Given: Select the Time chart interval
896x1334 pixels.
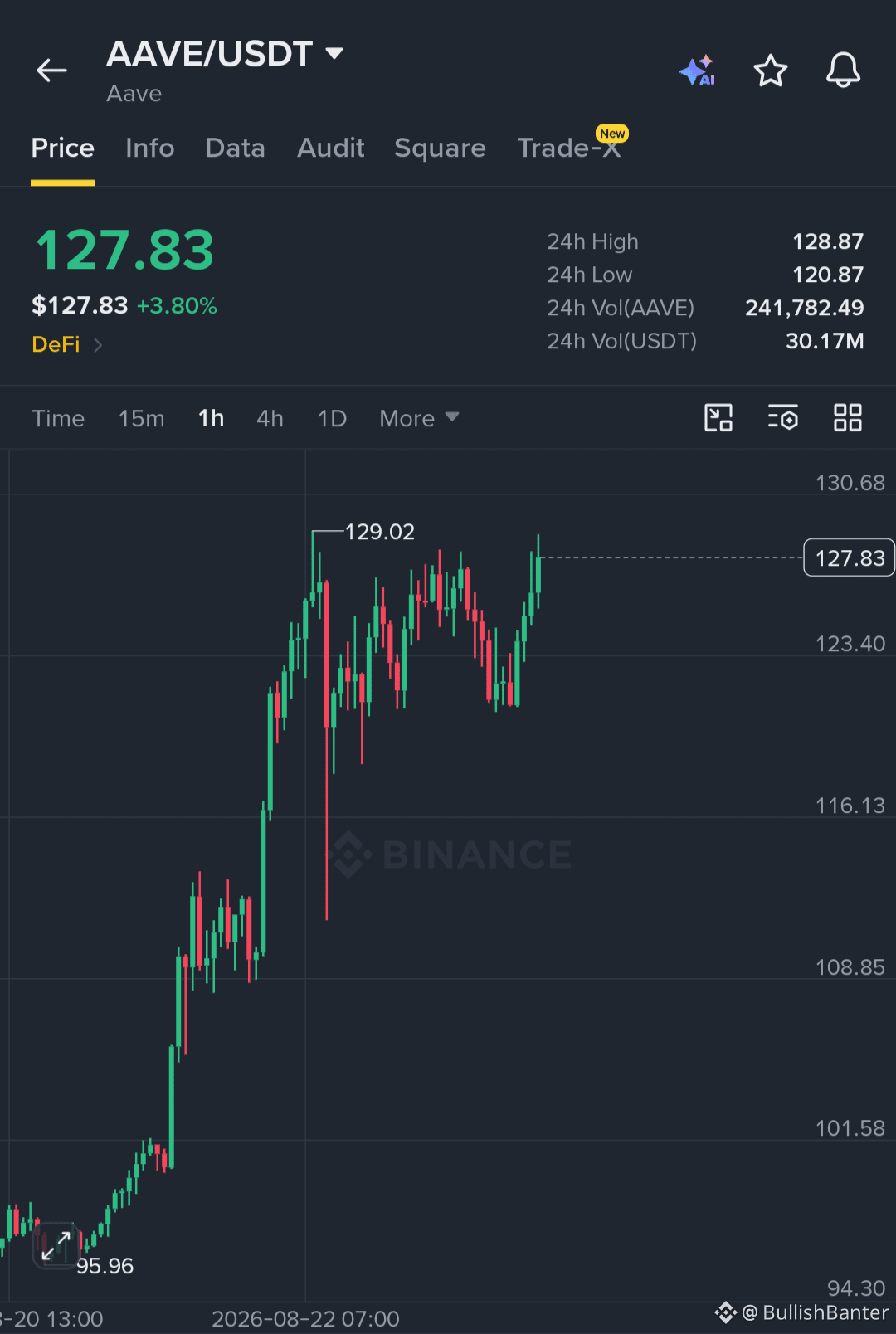Looking at the screenshot, I should [x=58, y=419].
